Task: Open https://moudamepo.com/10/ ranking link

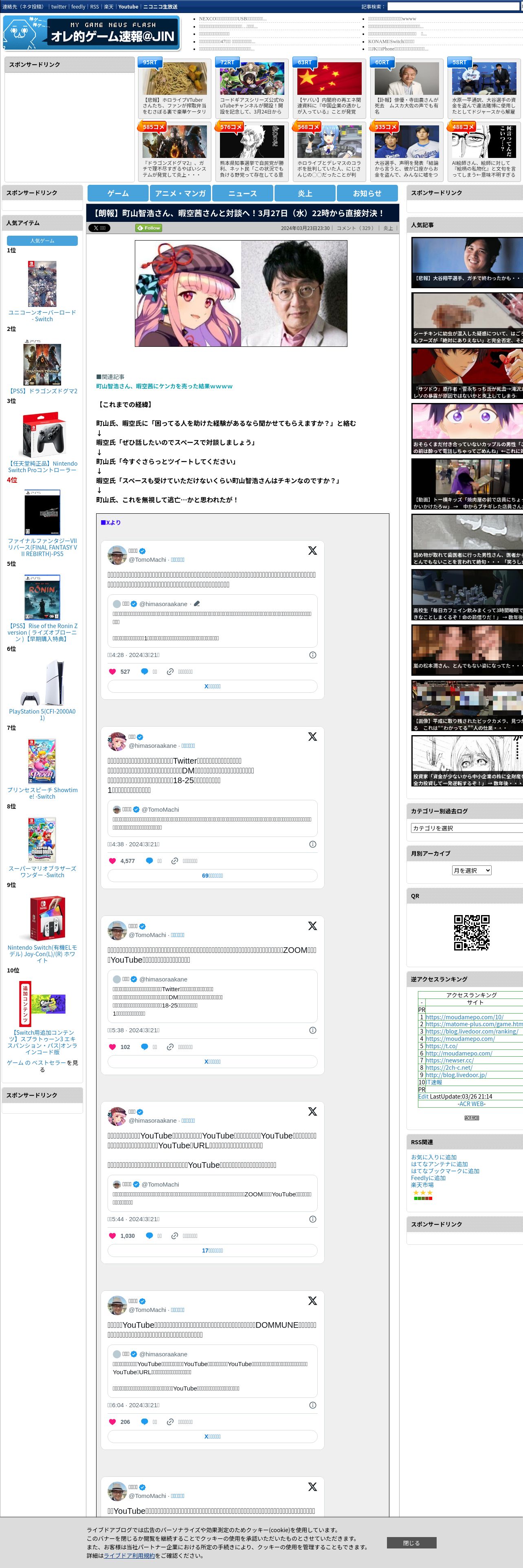Action: 465,1016
